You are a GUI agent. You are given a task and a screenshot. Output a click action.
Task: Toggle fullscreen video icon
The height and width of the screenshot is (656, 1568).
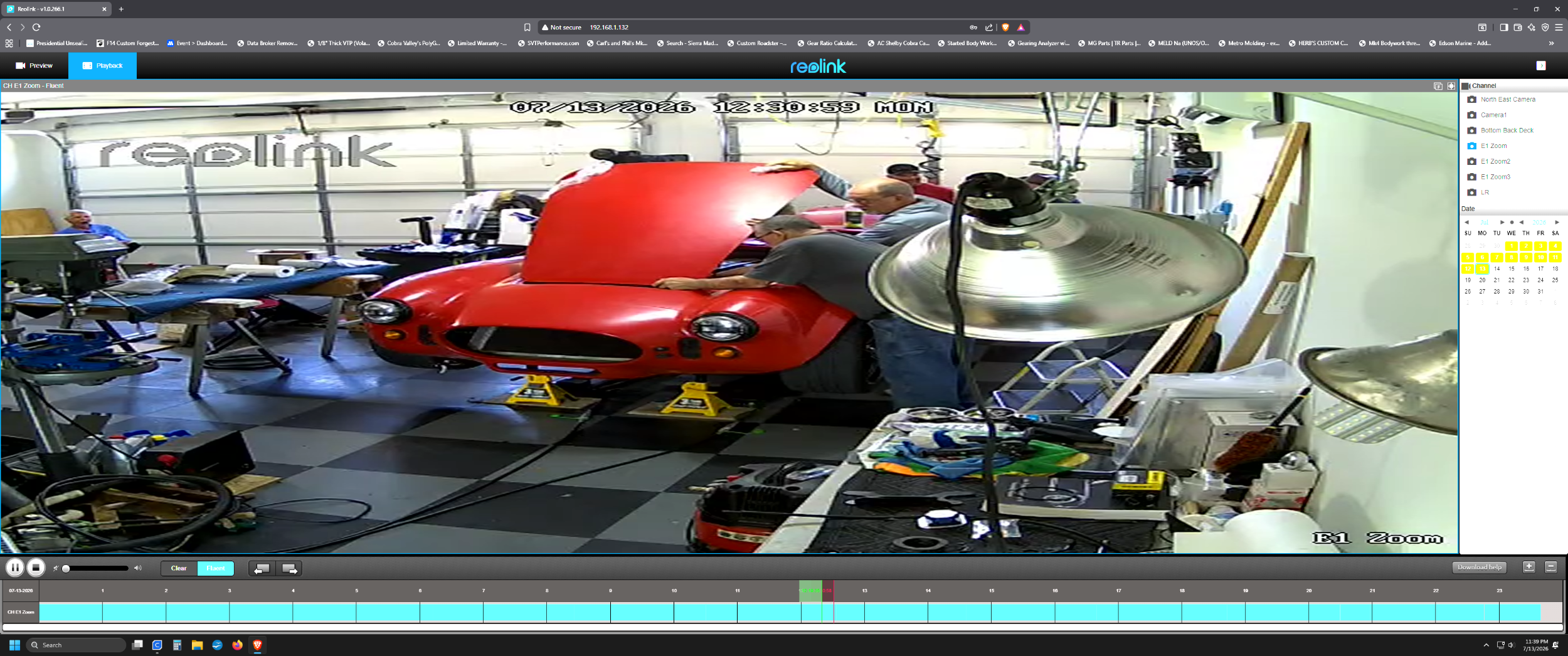pos(1451,86)
